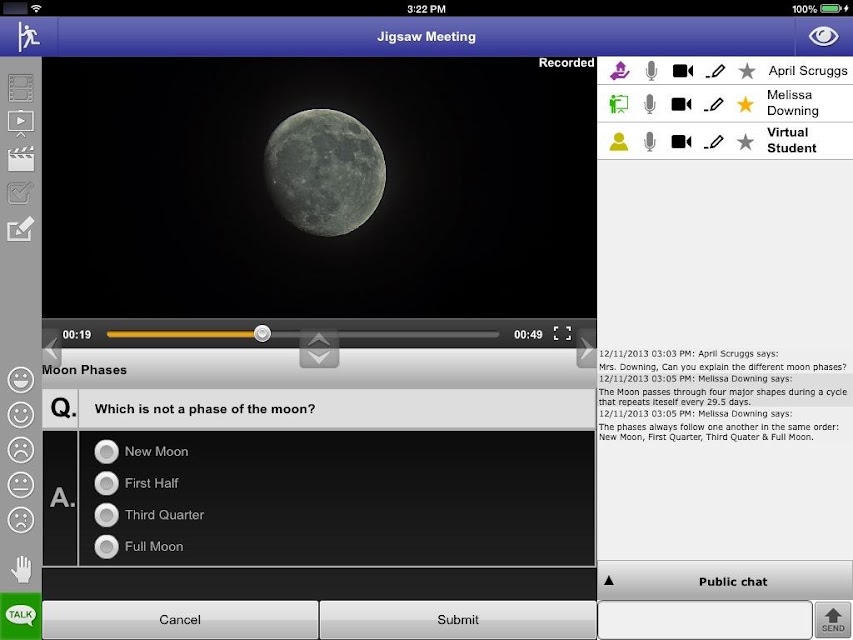Image resolution: width=853 pixels, height=640 pixels.
Task: Click the chat message input field
Action: (x=704, y=619)
